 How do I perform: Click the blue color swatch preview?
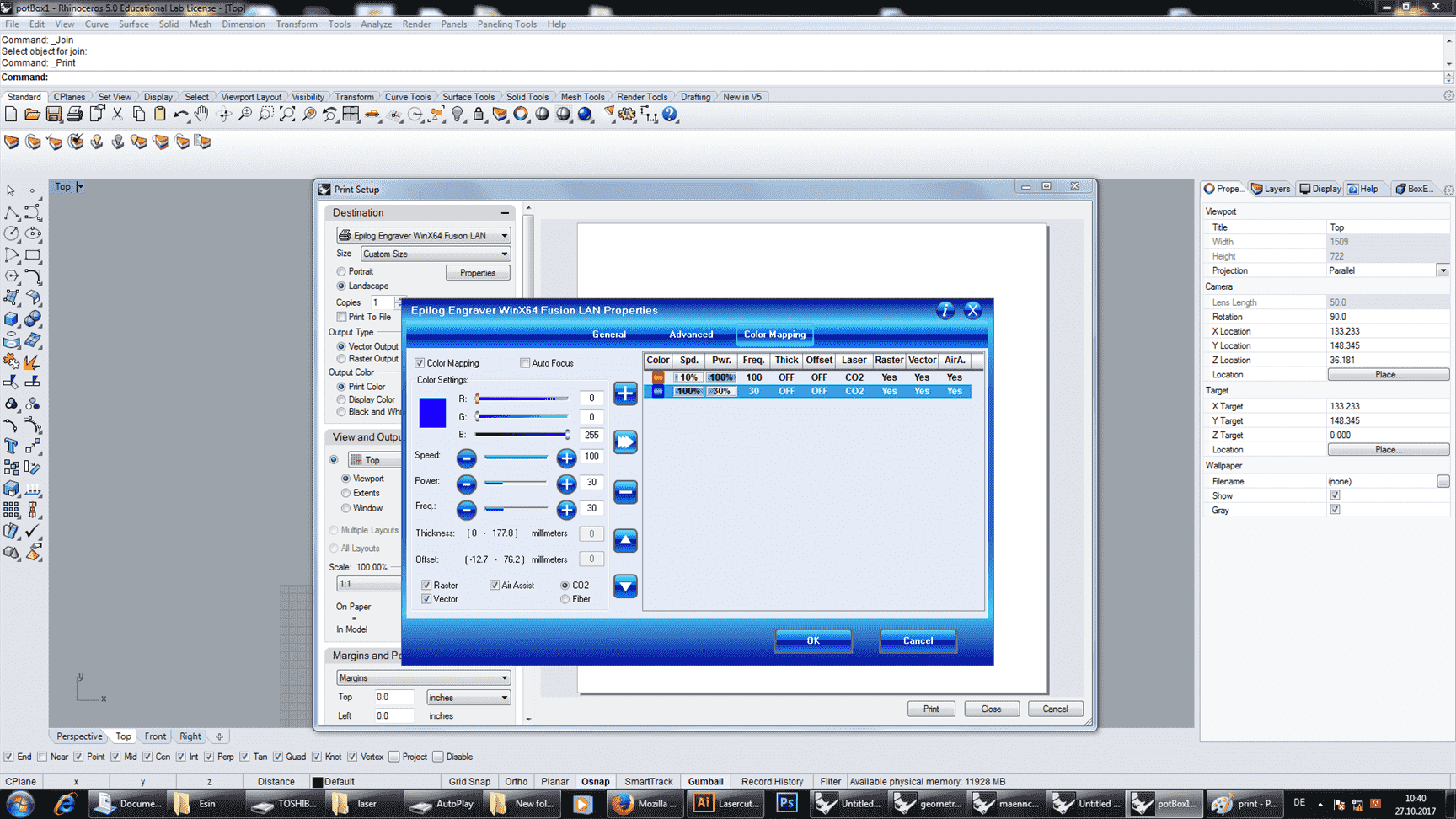[x=432, y=413]
